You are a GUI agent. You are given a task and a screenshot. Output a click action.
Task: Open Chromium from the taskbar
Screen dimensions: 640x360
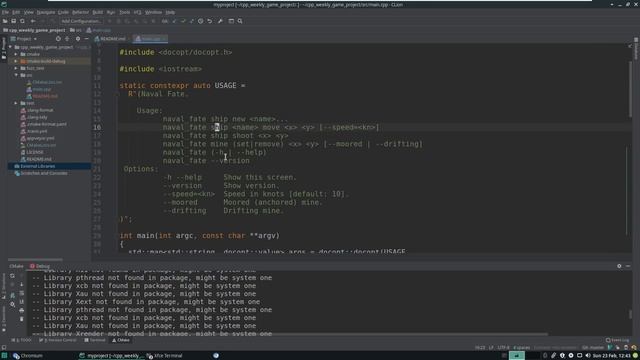(x=28, y=356)
